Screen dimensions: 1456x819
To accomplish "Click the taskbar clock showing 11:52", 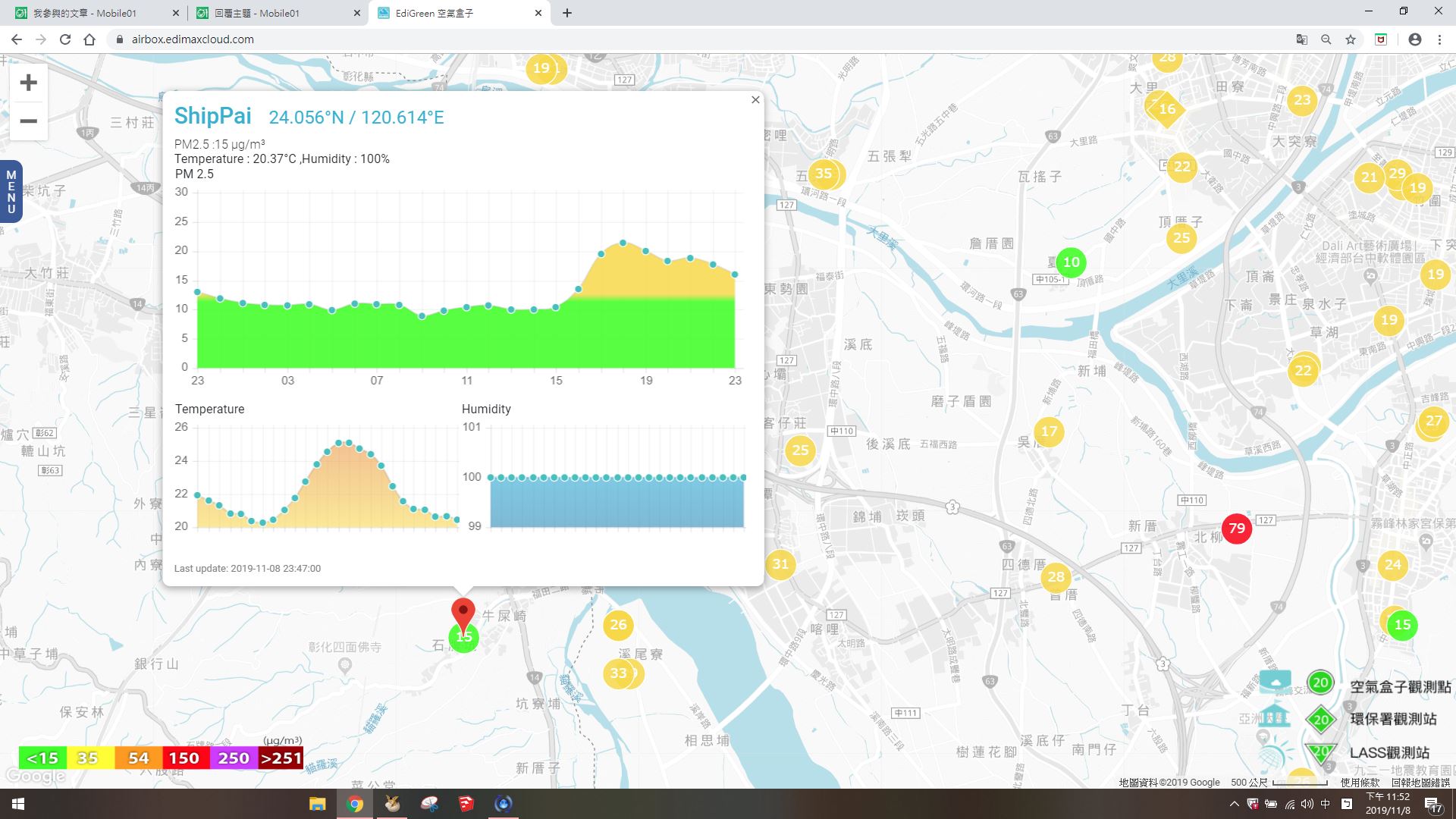I will 1388,804.
